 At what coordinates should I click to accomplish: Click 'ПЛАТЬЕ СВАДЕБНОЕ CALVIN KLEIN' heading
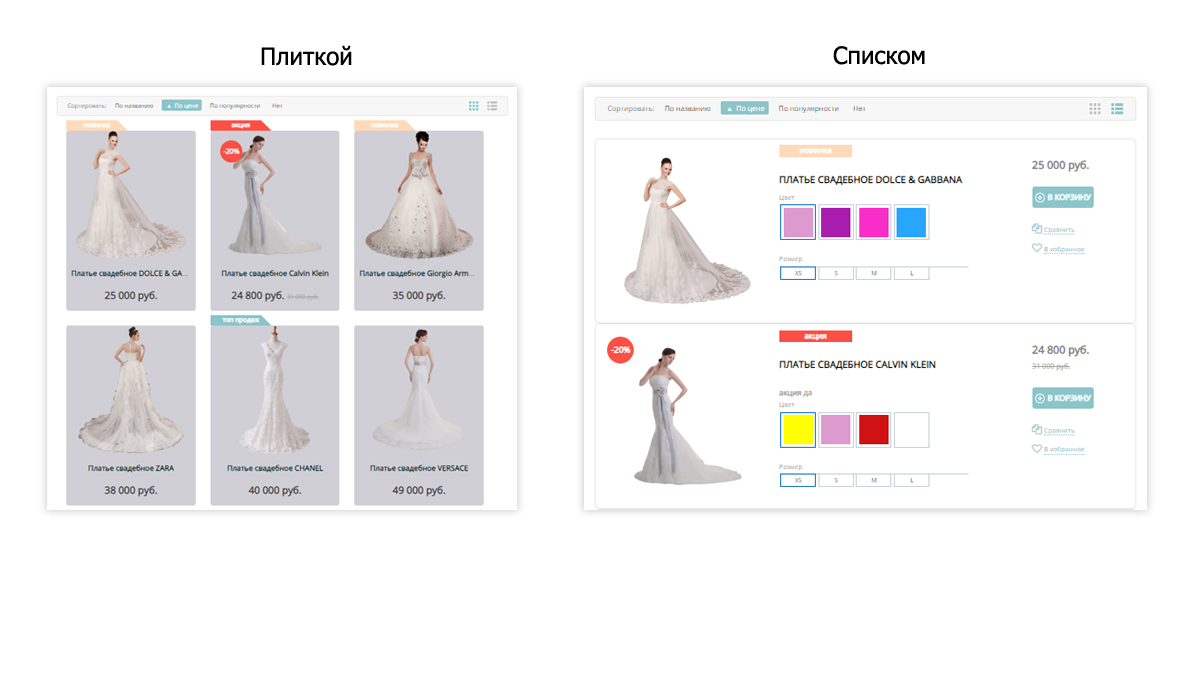point(857,365)
